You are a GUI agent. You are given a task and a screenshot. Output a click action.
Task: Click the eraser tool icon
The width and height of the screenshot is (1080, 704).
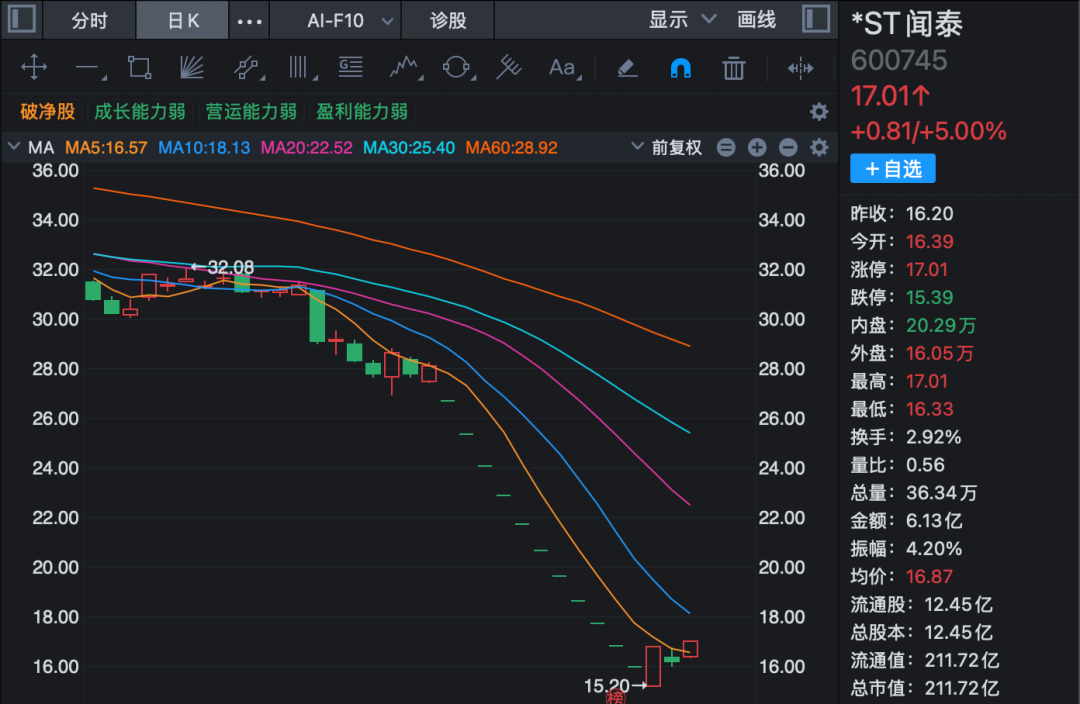pyautogui.click(x=627, y=68)
